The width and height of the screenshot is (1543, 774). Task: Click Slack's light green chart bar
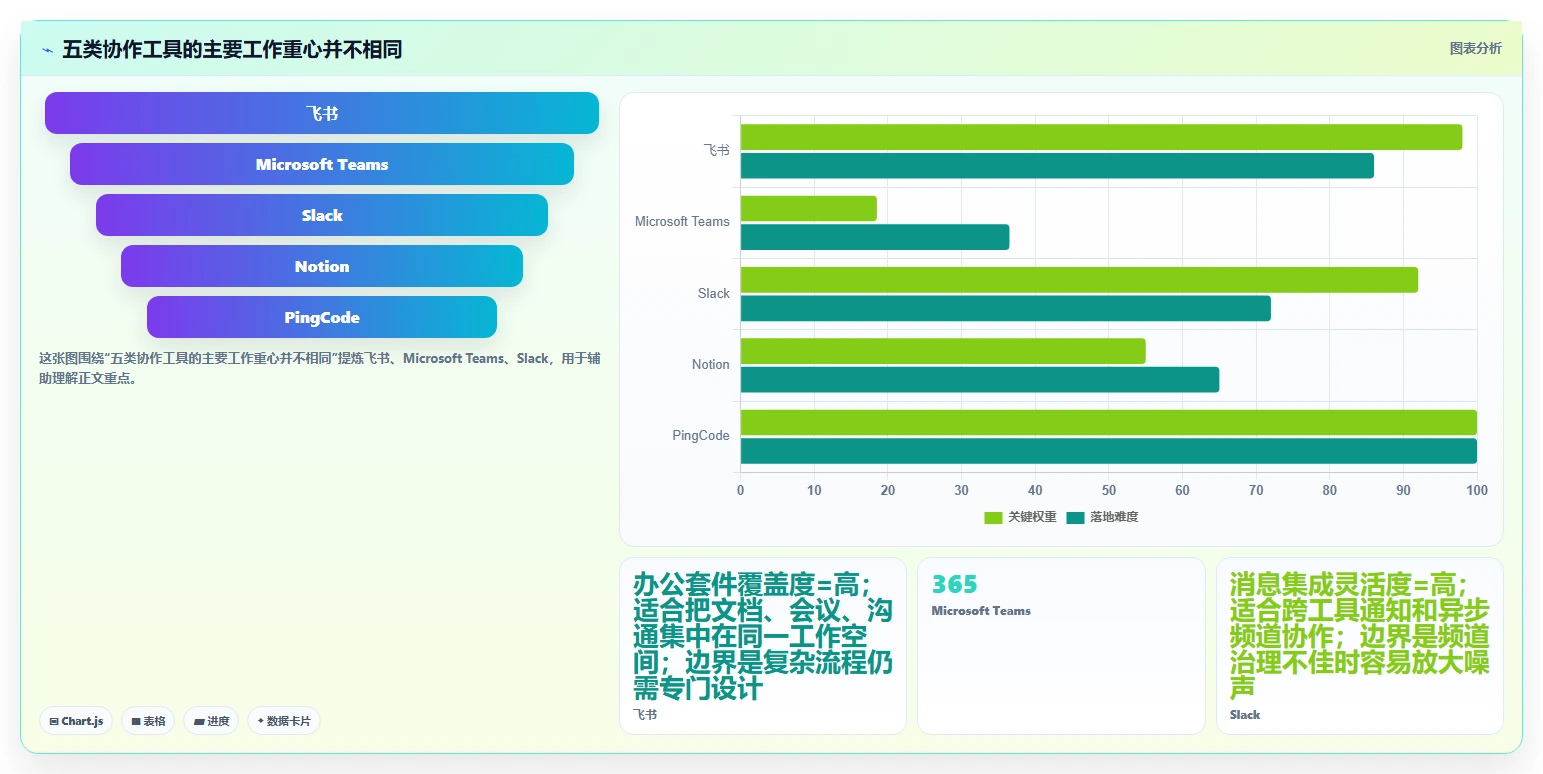click(1079, 280)
